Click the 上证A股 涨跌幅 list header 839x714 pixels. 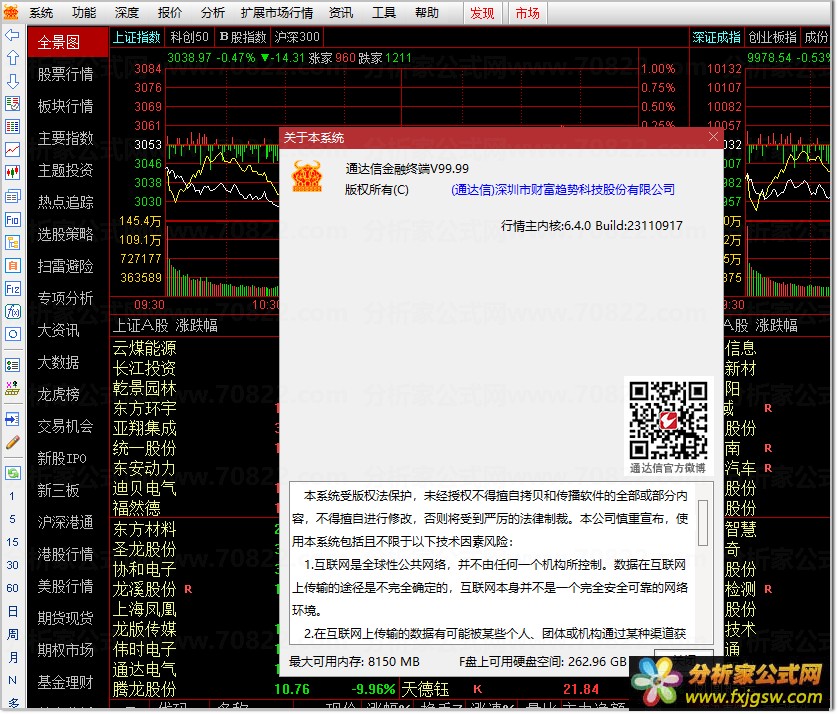165,325
